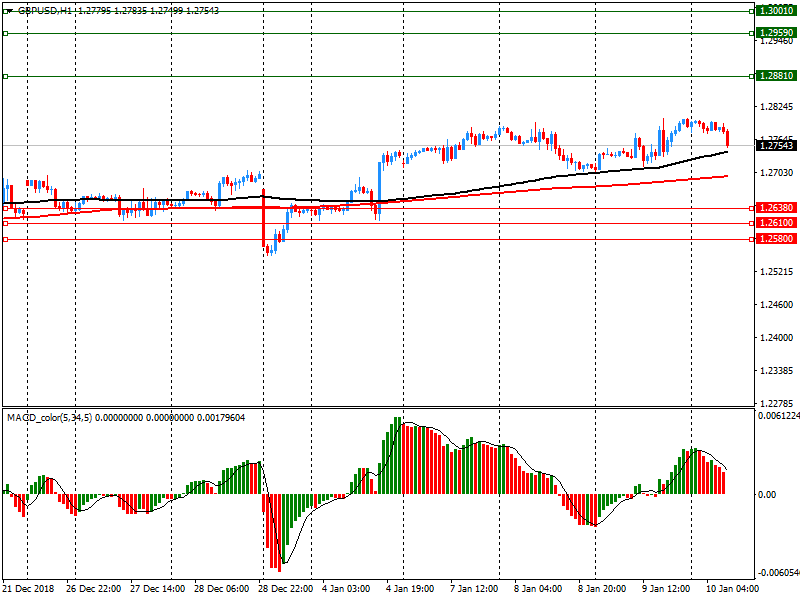The height and width of the screenshot is (600, 800).
Task: Click the 4 Jan 19:00 time axis label
Action: (410, 589)
